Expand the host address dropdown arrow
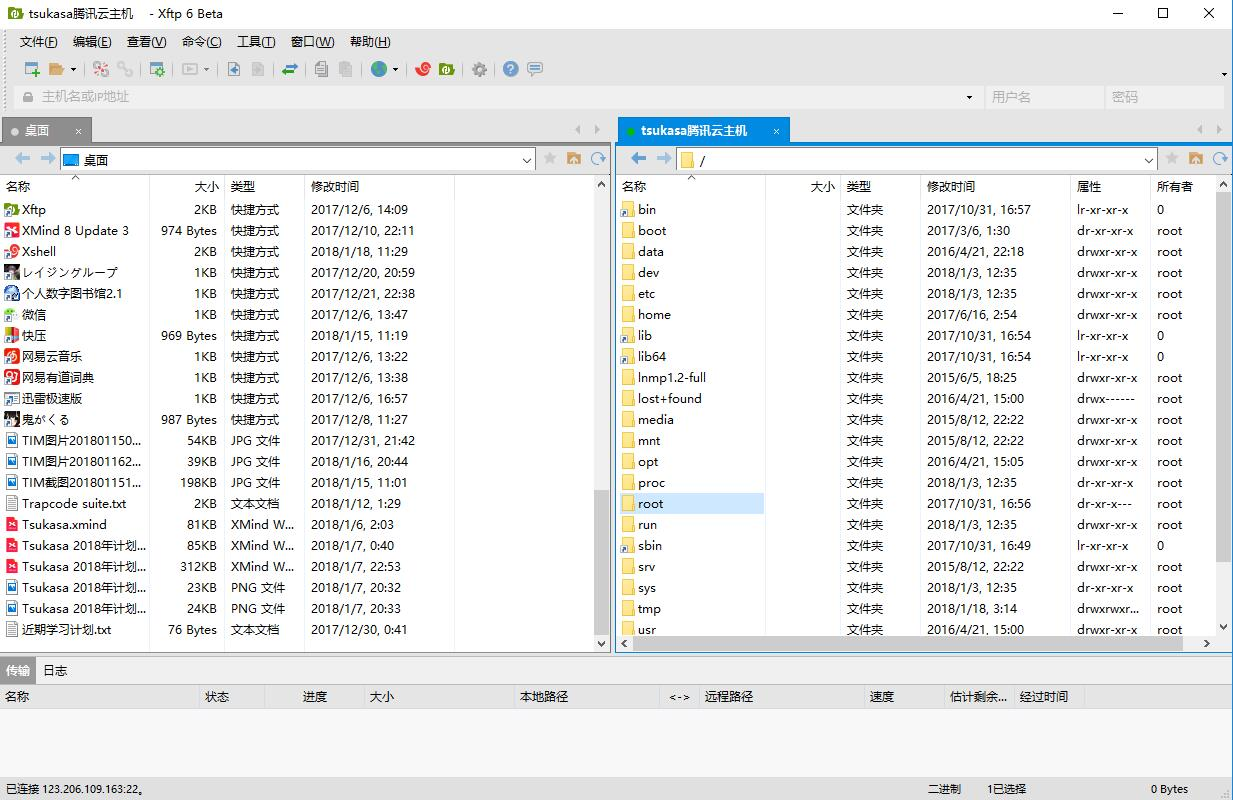 (969, 97)
